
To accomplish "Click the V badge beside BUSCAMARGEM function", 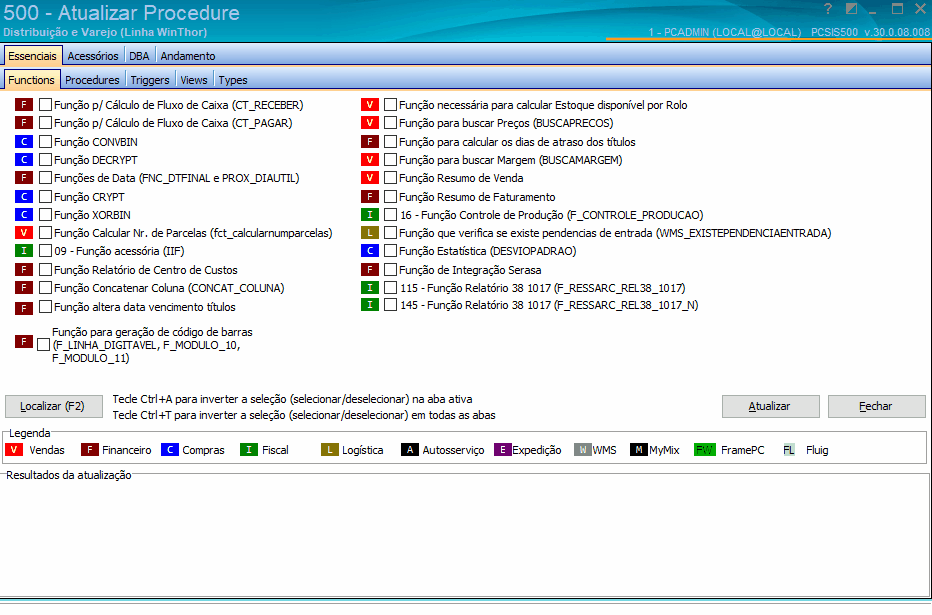I will click(x=370, y=160).
